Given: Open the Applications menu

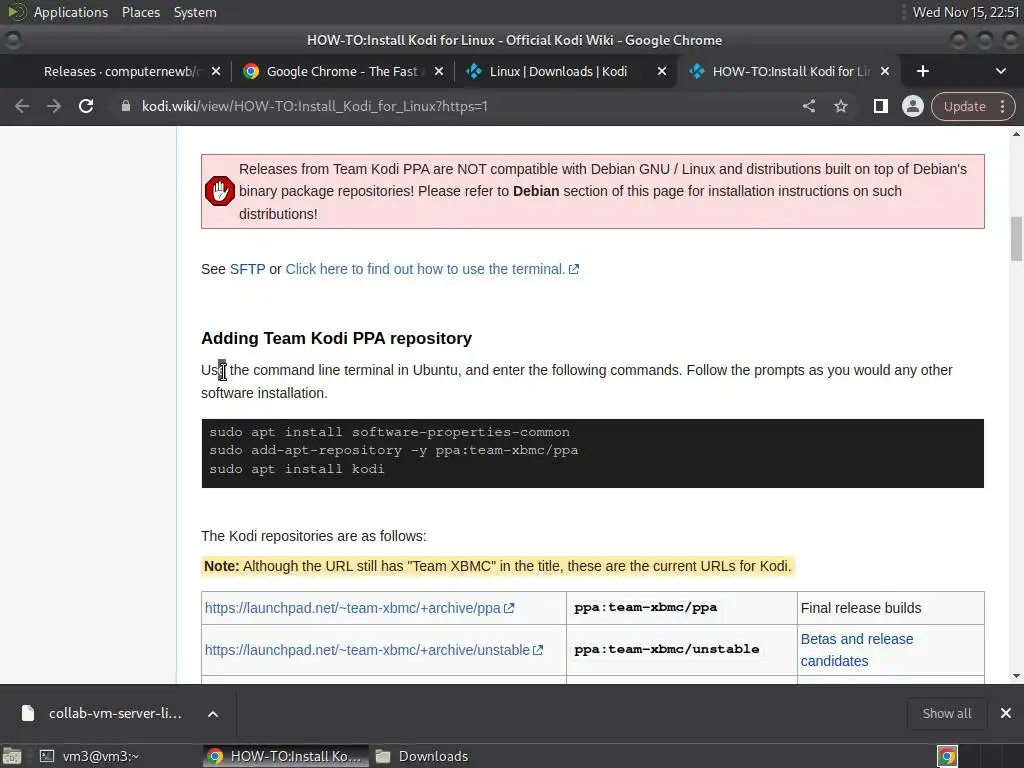Looking at the screenshot, I should (x=71, y=12).
